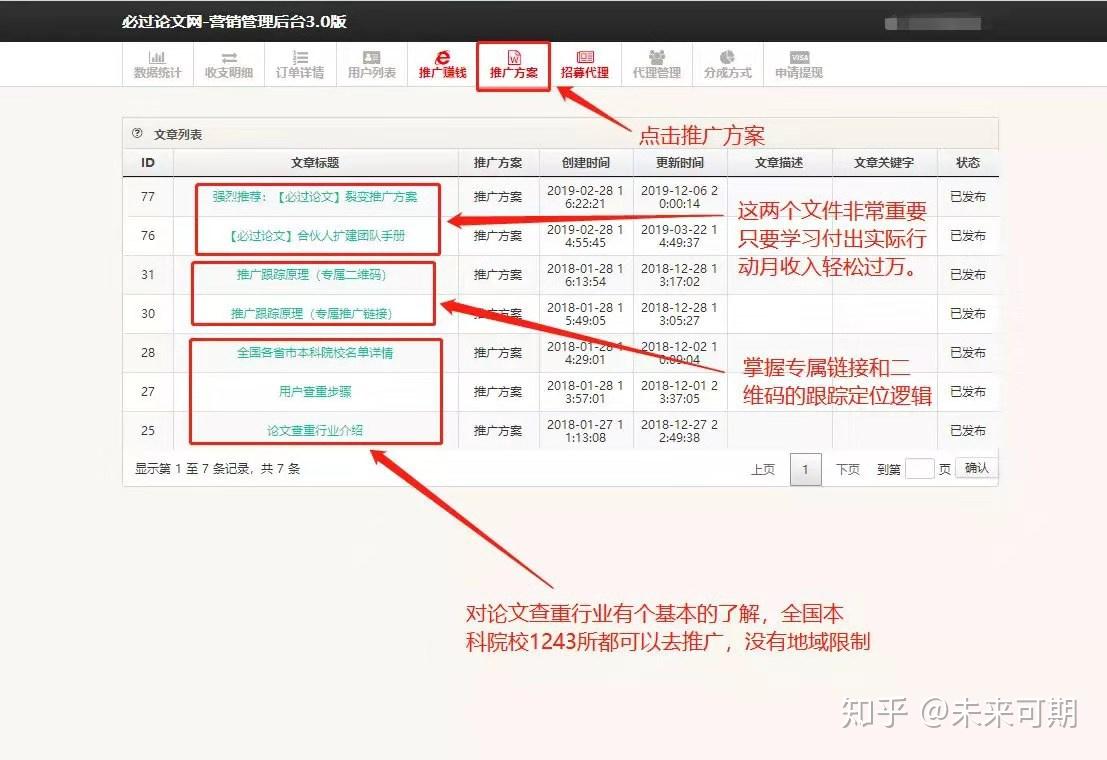1107x760 pixels.
Task: Click created time 2019-02-28 16:22:21
Action: (x=585, y=197)
